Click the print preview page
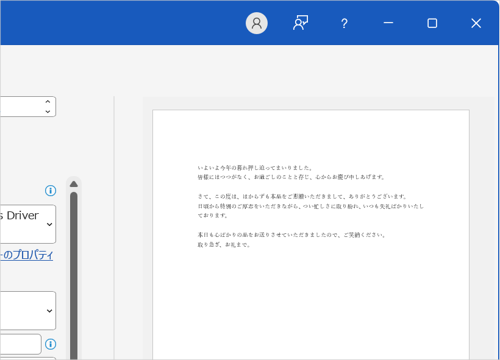 click(311, 235)
